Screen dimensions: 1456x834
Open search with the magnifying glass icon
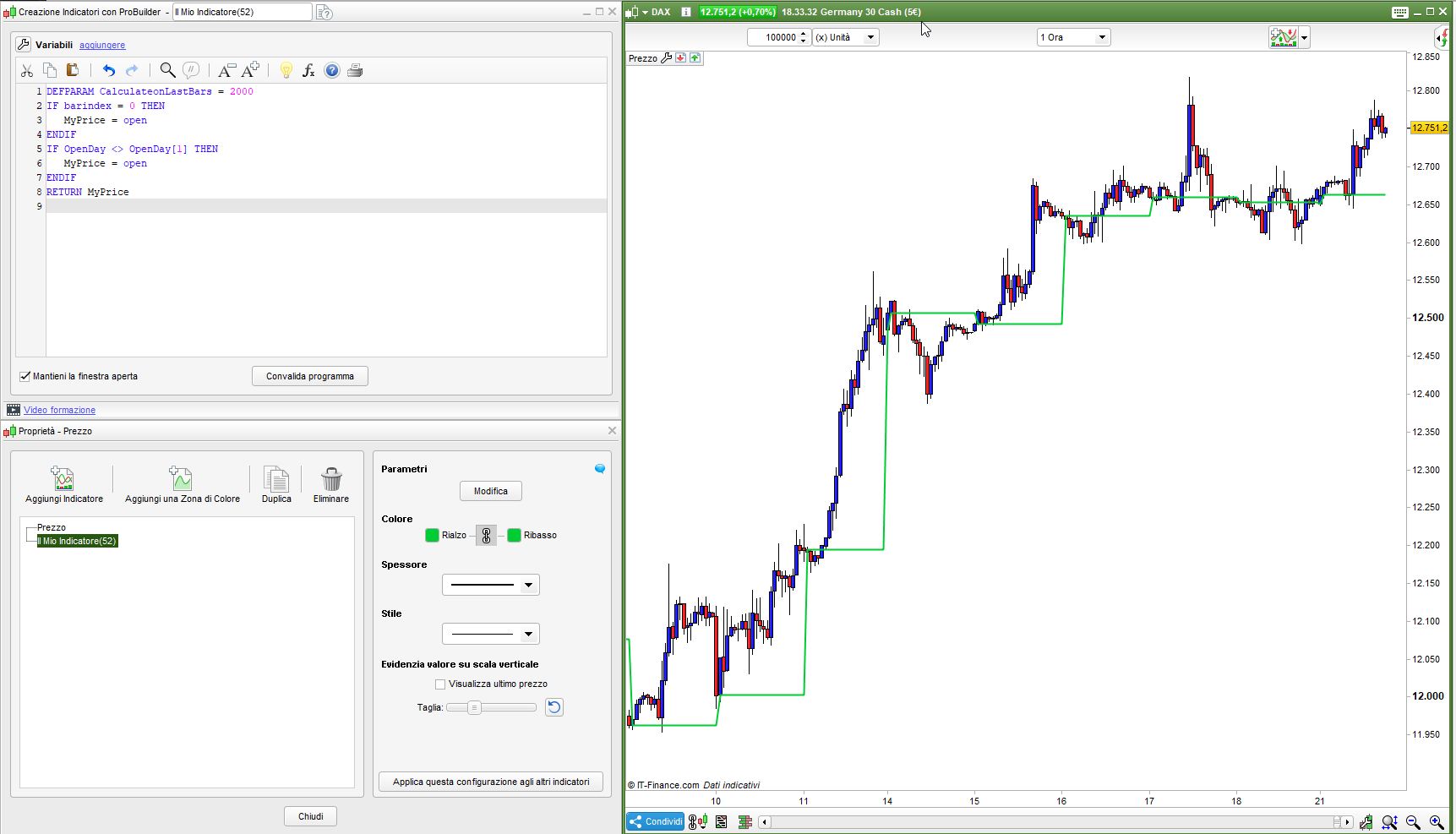pyautogui.click(x=168, y=71)
